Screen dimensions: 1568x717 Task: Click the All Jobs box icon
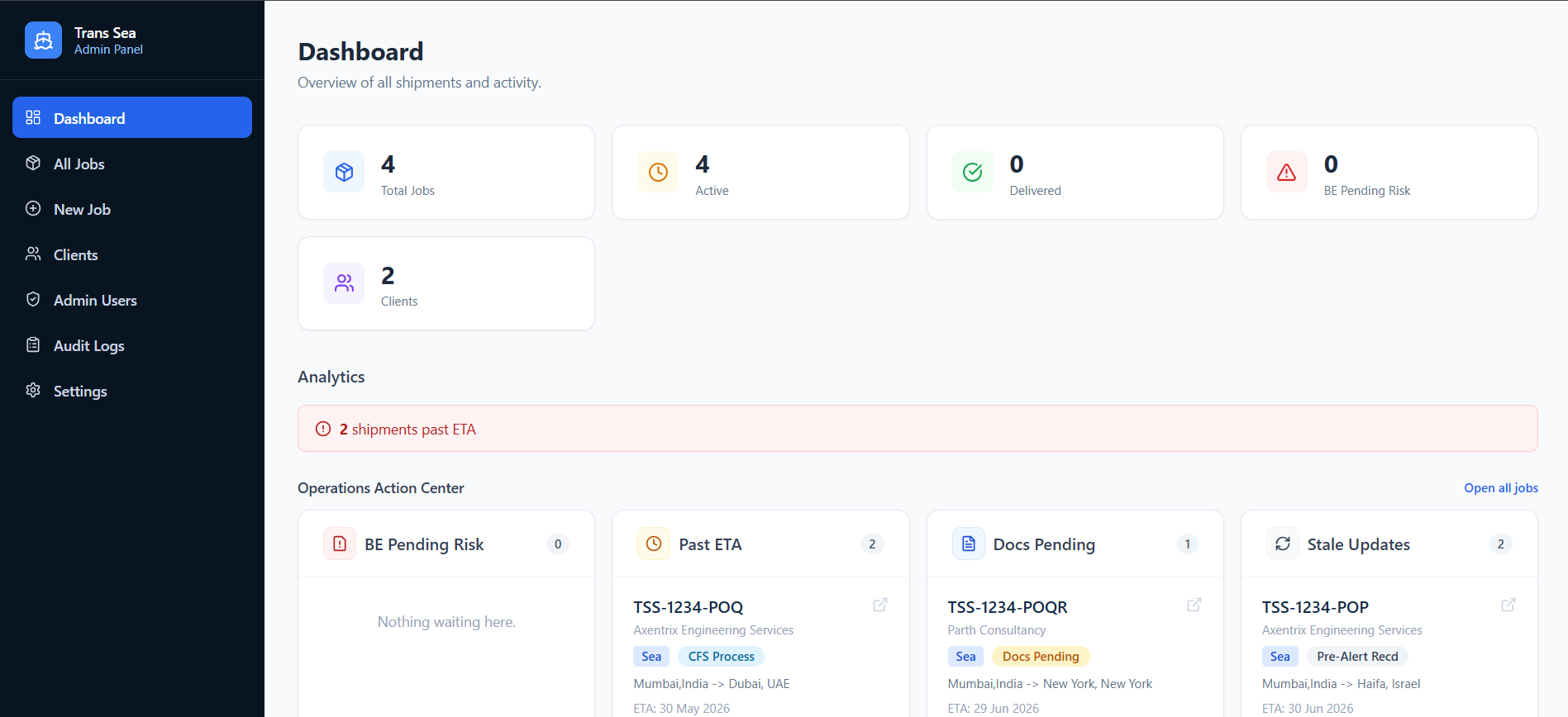coord(33,163)
